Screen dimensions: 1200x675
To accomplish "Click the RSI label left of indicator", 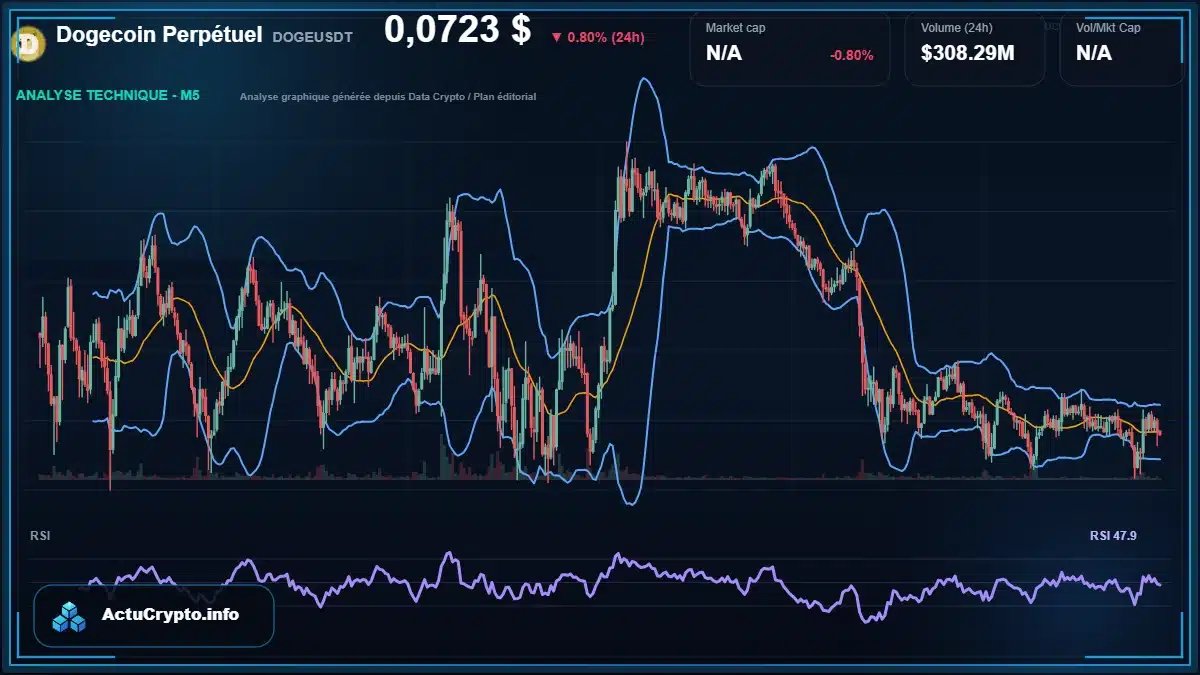I will coord(40,536).
